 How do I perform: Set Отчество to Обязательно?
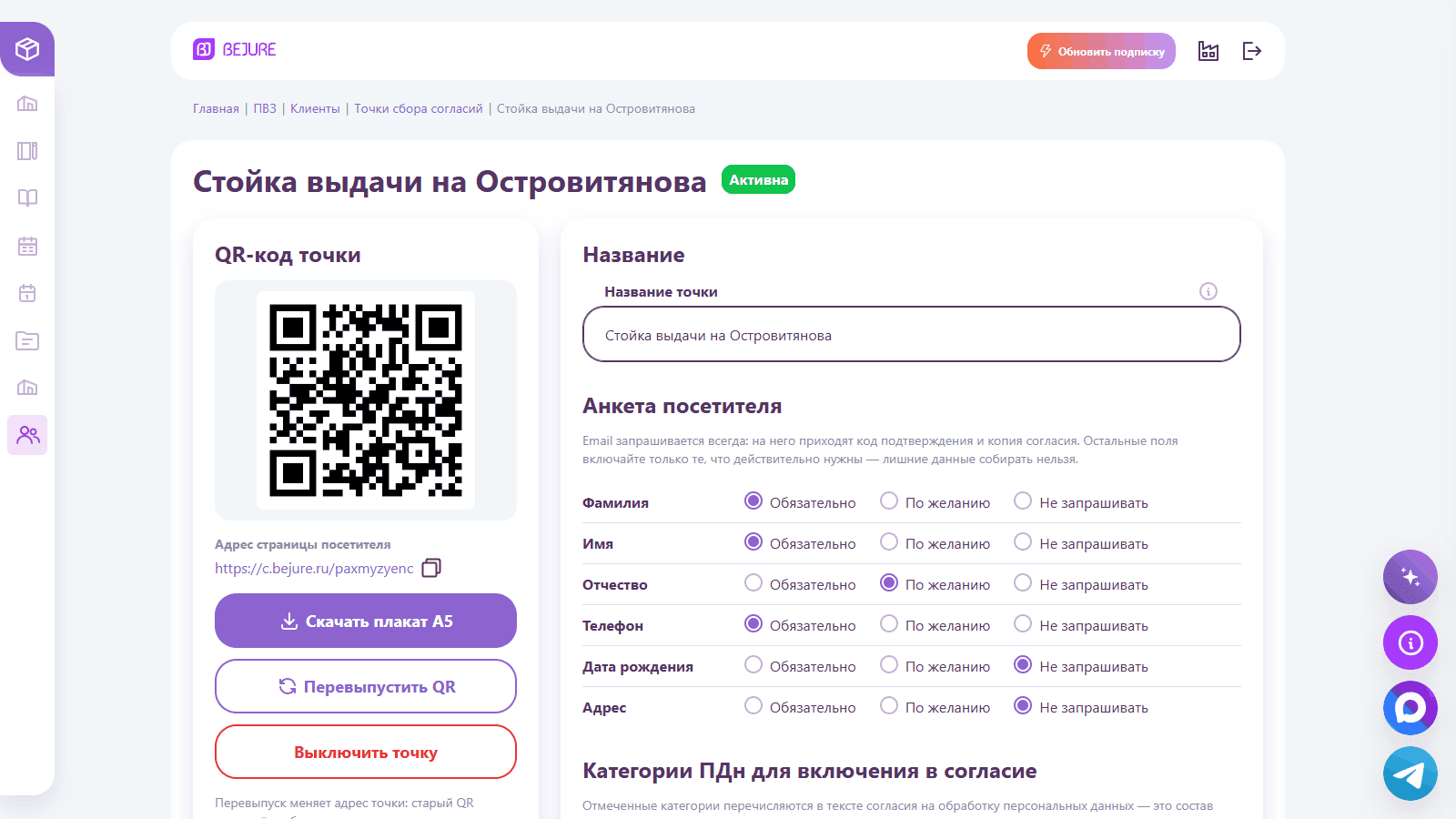753,582
